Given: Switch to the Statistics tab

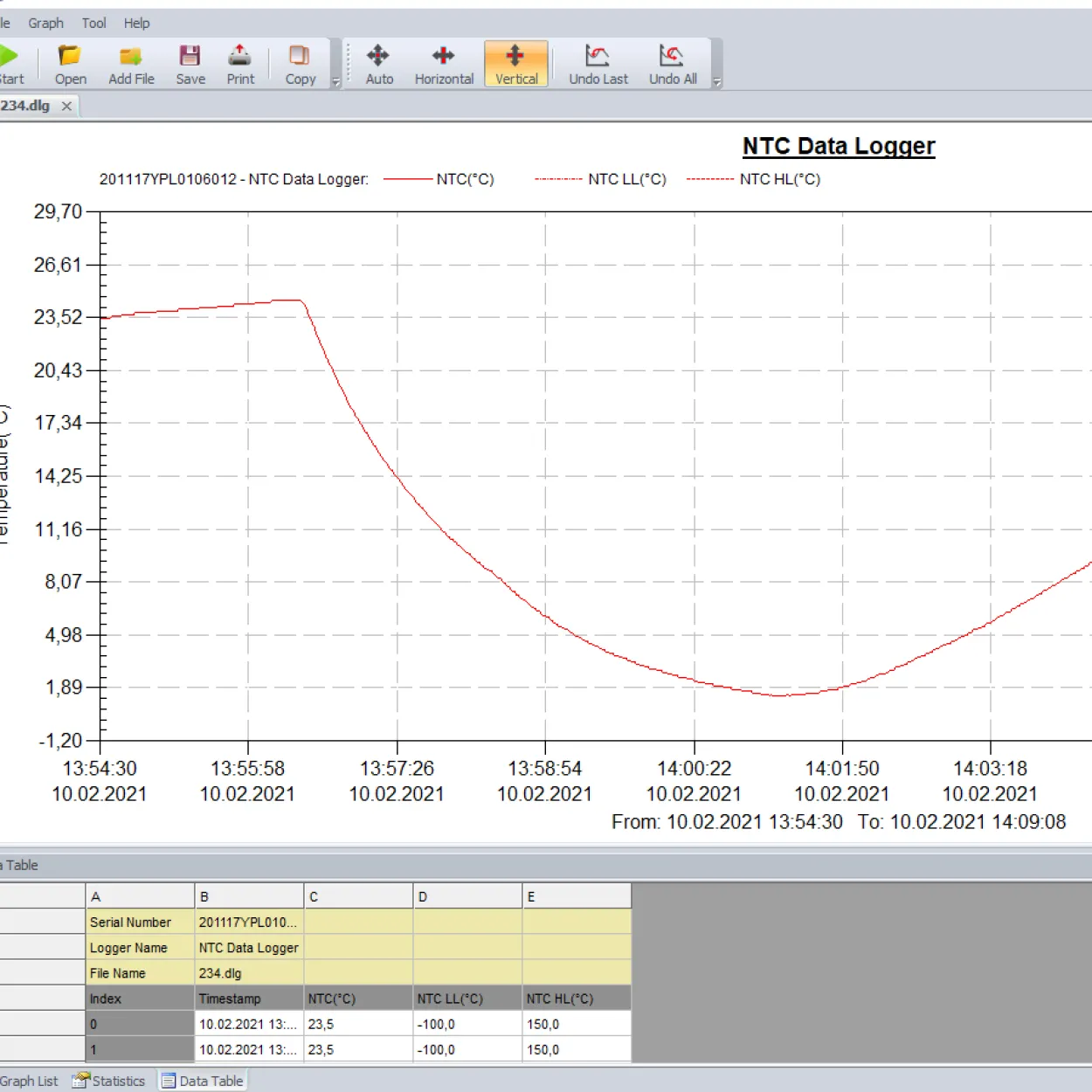Looking at the screenshot, I should click(109, 1081).
